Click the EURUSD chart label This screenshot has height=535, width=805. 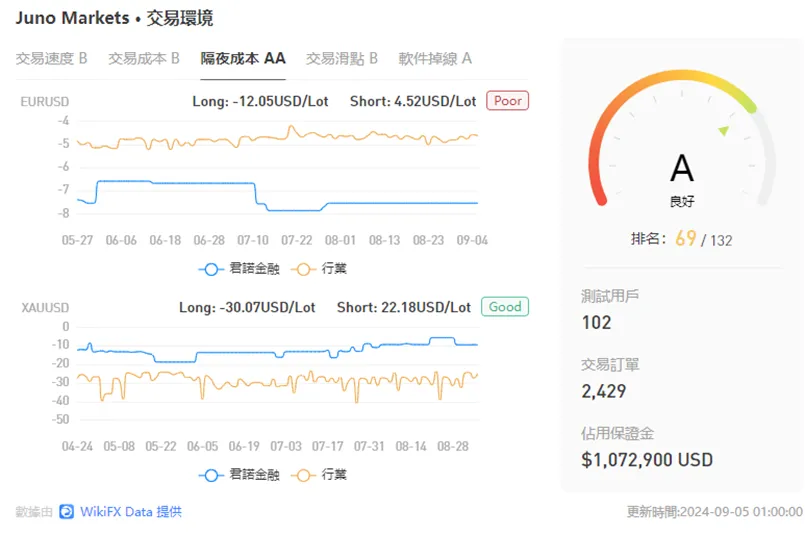tap(45, 102)
